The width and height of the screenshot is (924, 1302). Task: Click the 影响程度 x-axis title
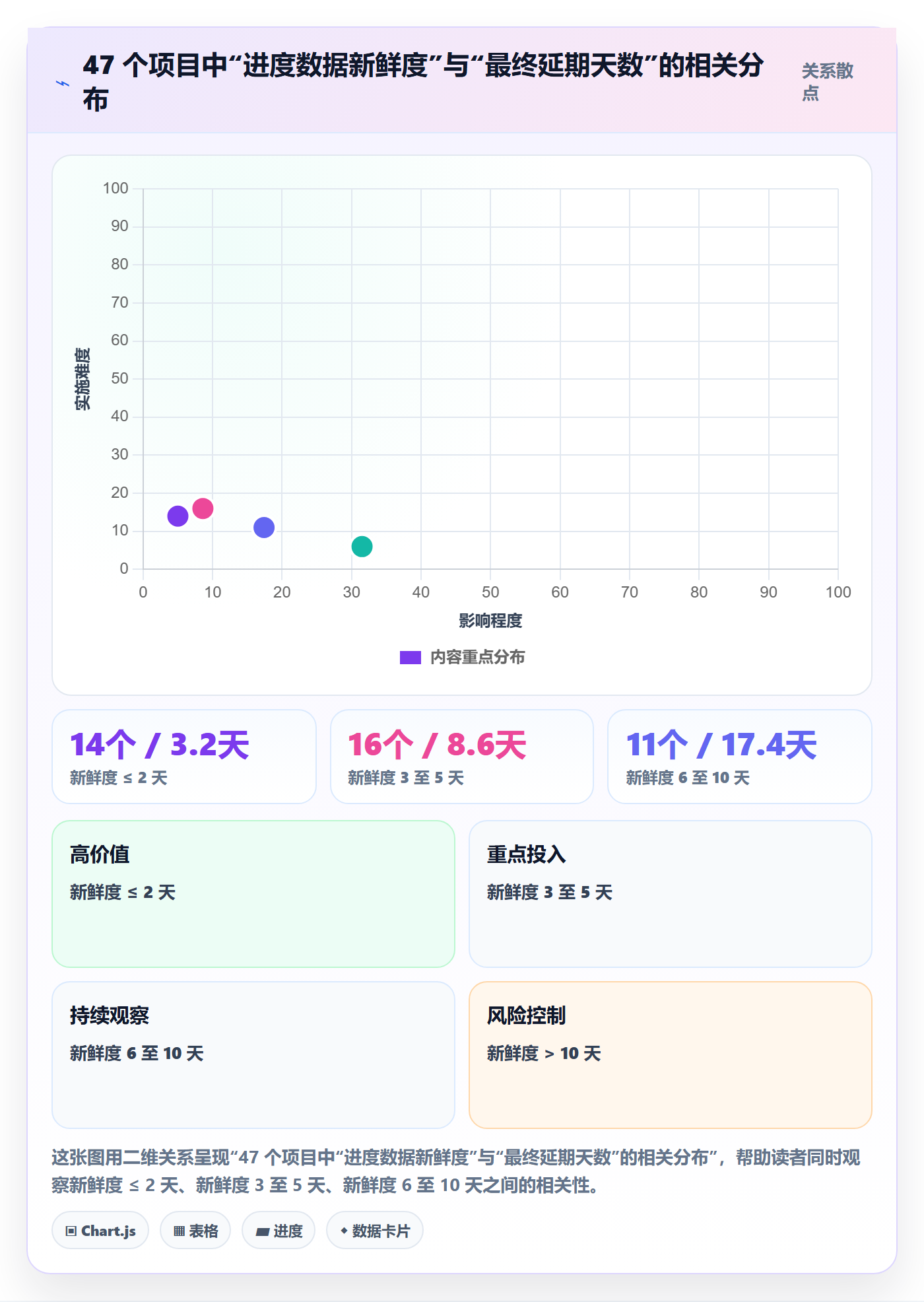pos(490,621)
